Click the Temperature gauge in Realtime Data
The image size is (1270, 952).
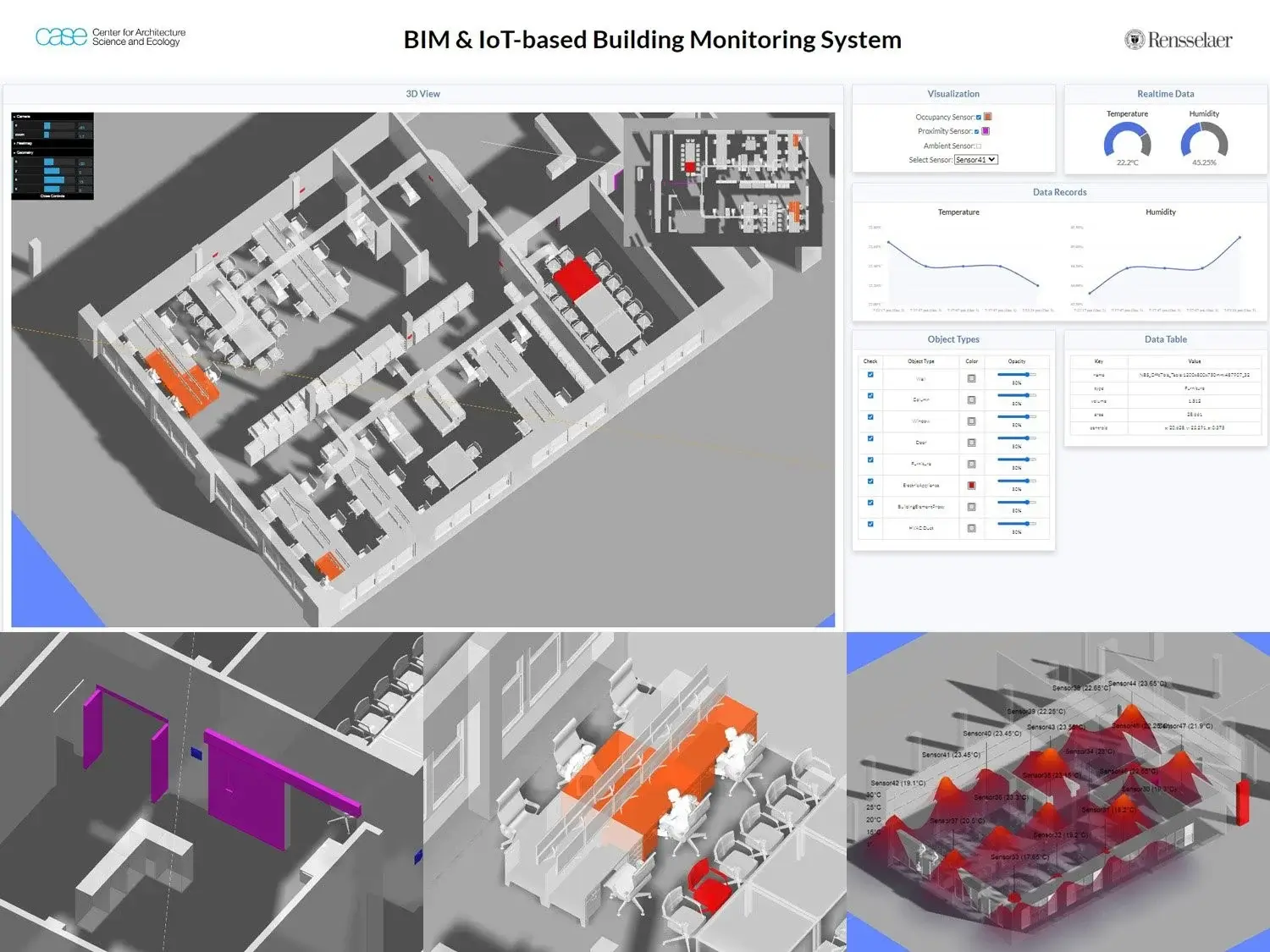click(x=1127, y=140)
